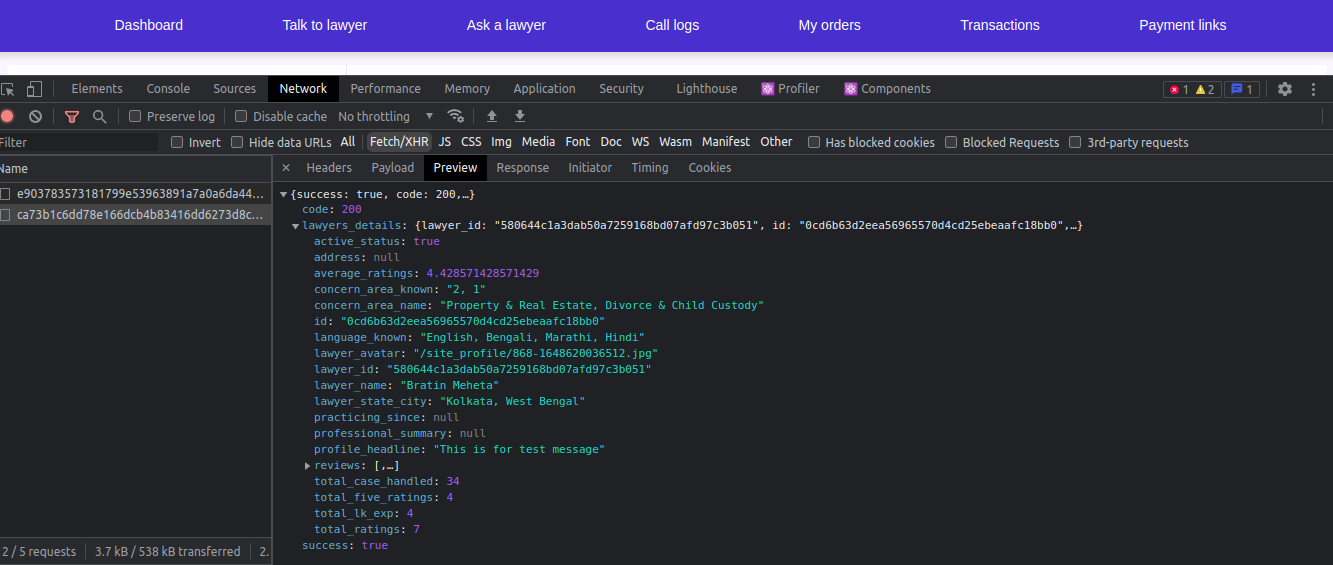Screen dimensions: 1333x565
Task: Open the Response tab
Action: [x=522, y=168]
